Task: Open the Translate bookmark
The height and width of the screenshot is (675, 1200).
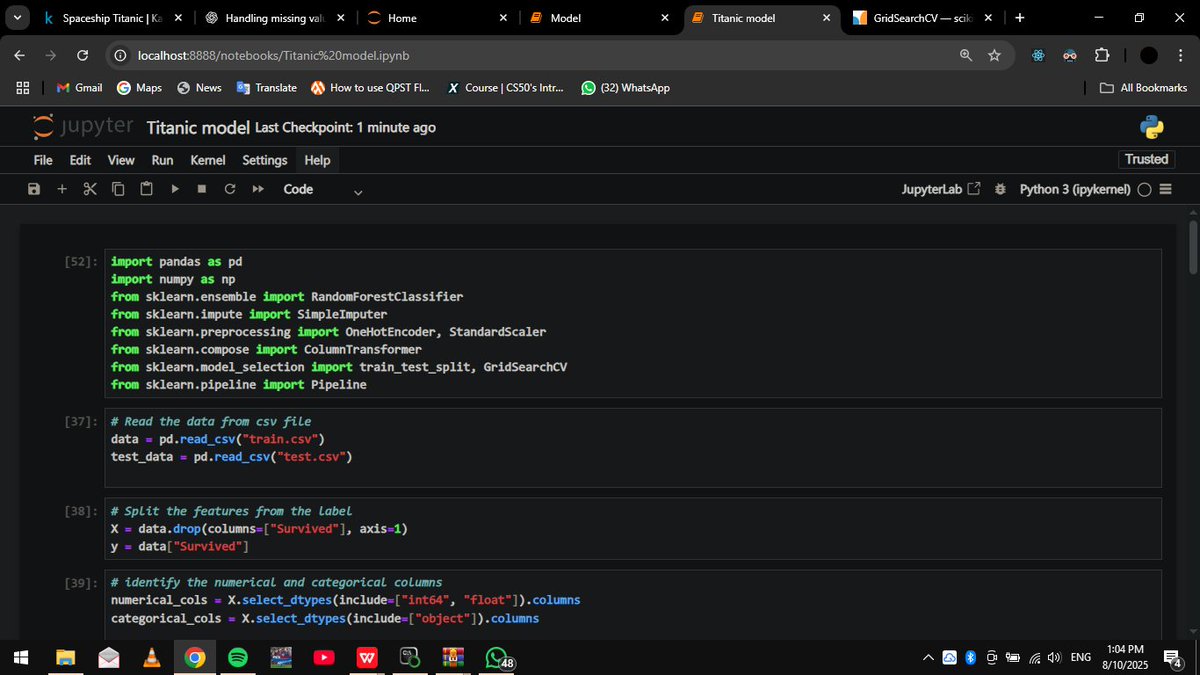Action: click(x=266, y=88)
